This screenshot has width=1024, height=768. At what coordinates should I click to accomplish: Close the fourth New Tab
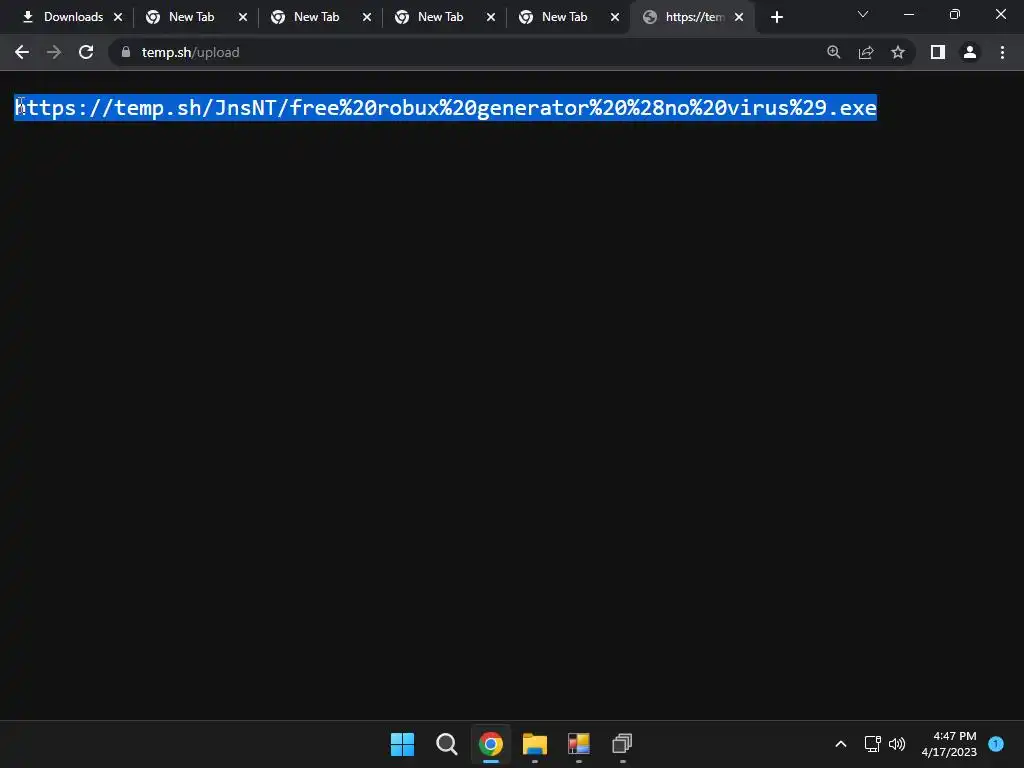click(615, 17)
